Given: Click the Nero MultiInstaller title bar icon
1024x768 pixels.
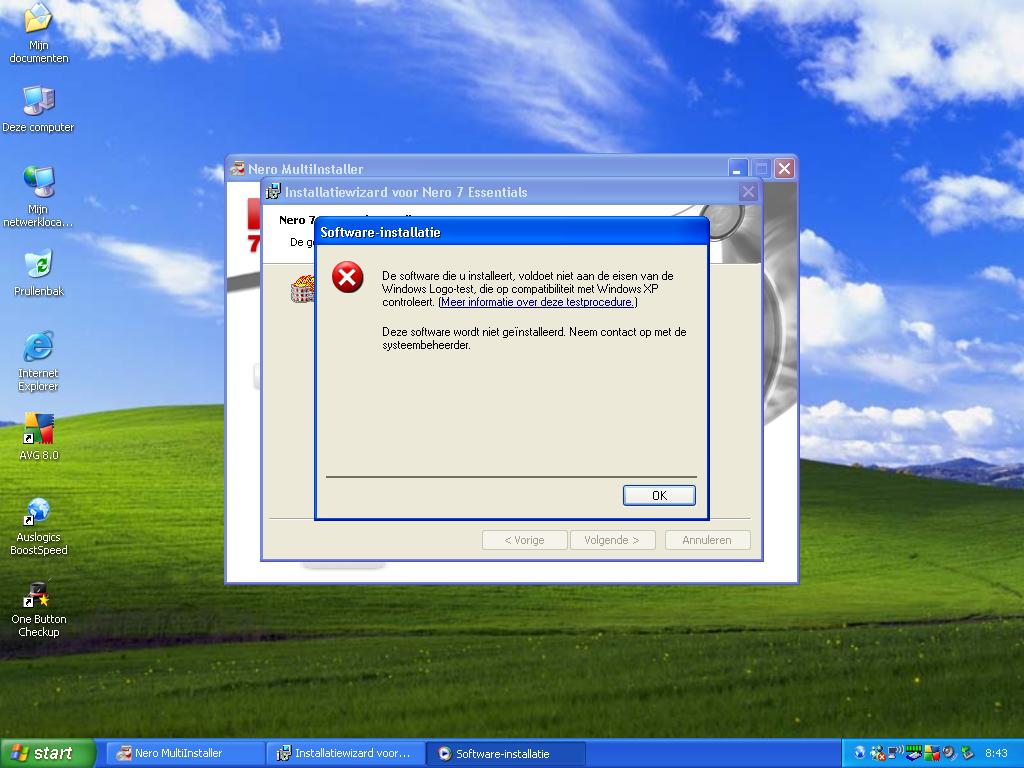Looking at the screenshot, I should [238, 168].
